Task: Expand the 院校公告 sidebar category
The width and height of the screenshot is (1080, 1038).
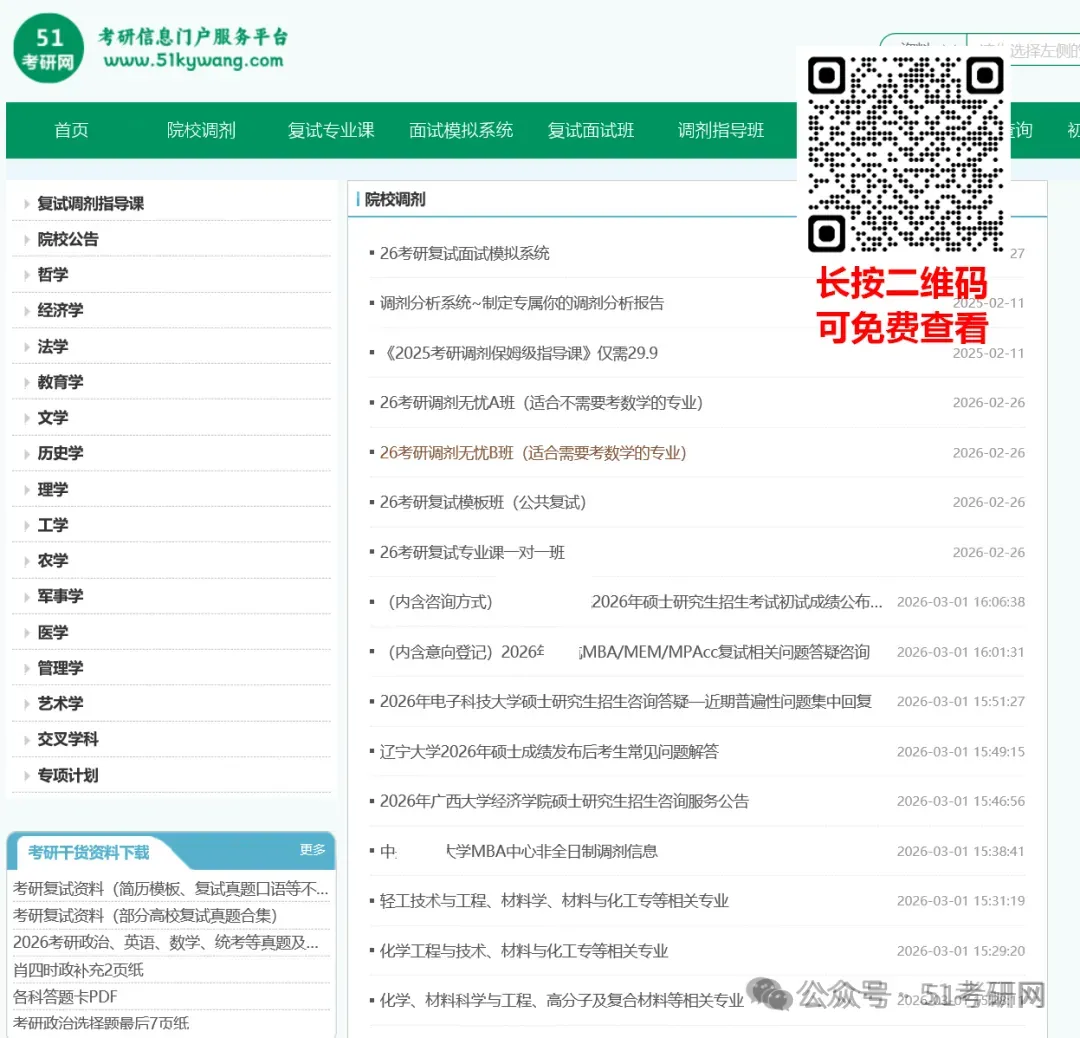Action: tap(68, 239)
